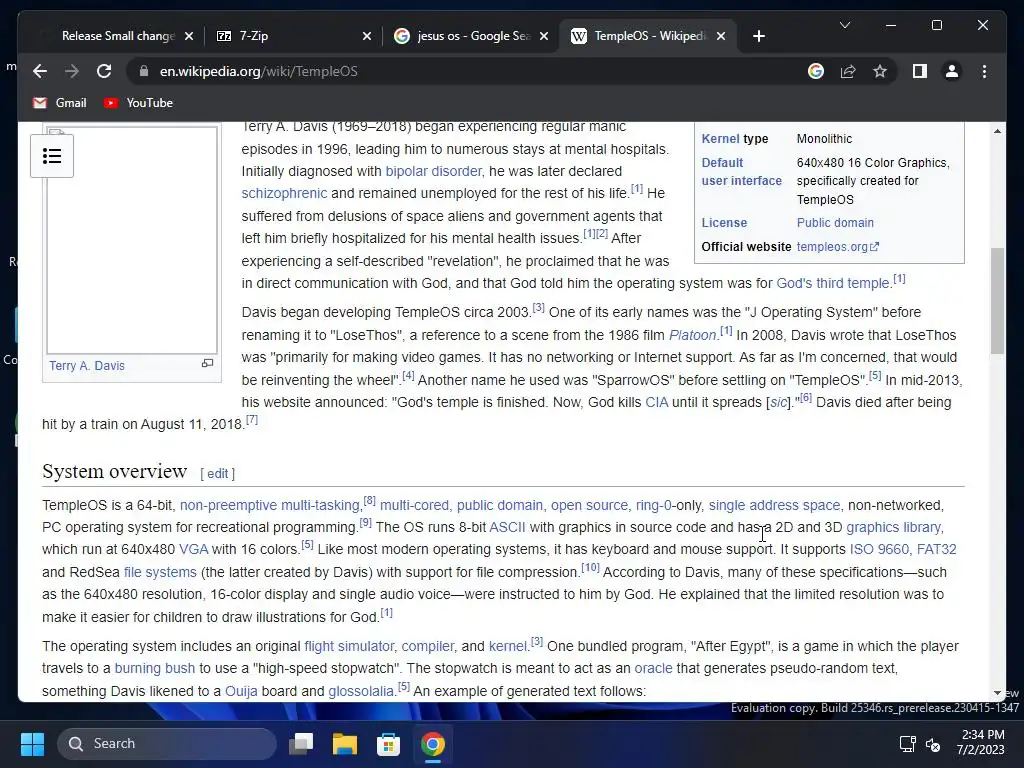The image size is (1024, 768).
Task: Open burning bush link
Action: point(155,668)
